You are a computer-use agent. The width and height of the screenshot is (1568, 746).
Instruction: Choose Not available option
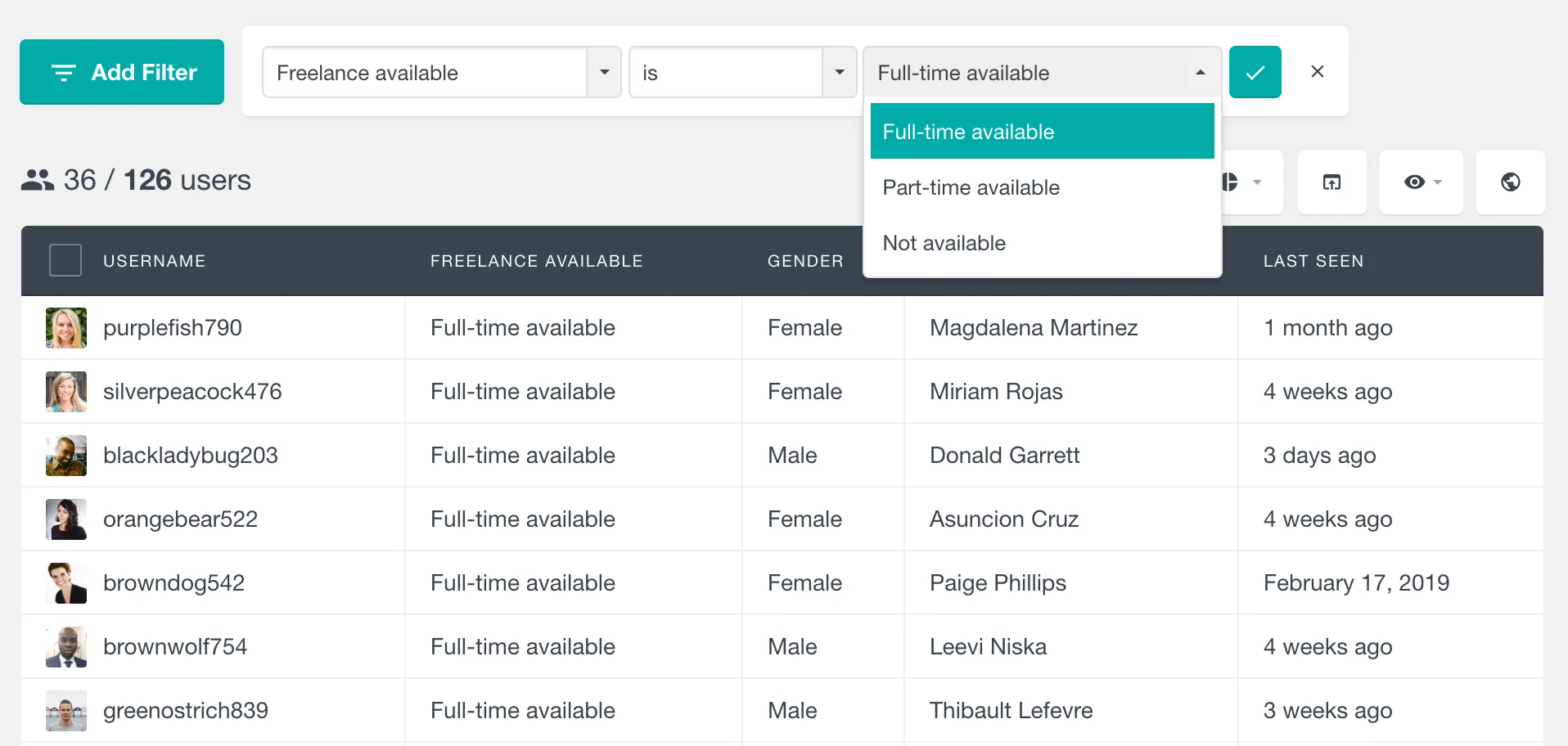tap(1042, 243)
